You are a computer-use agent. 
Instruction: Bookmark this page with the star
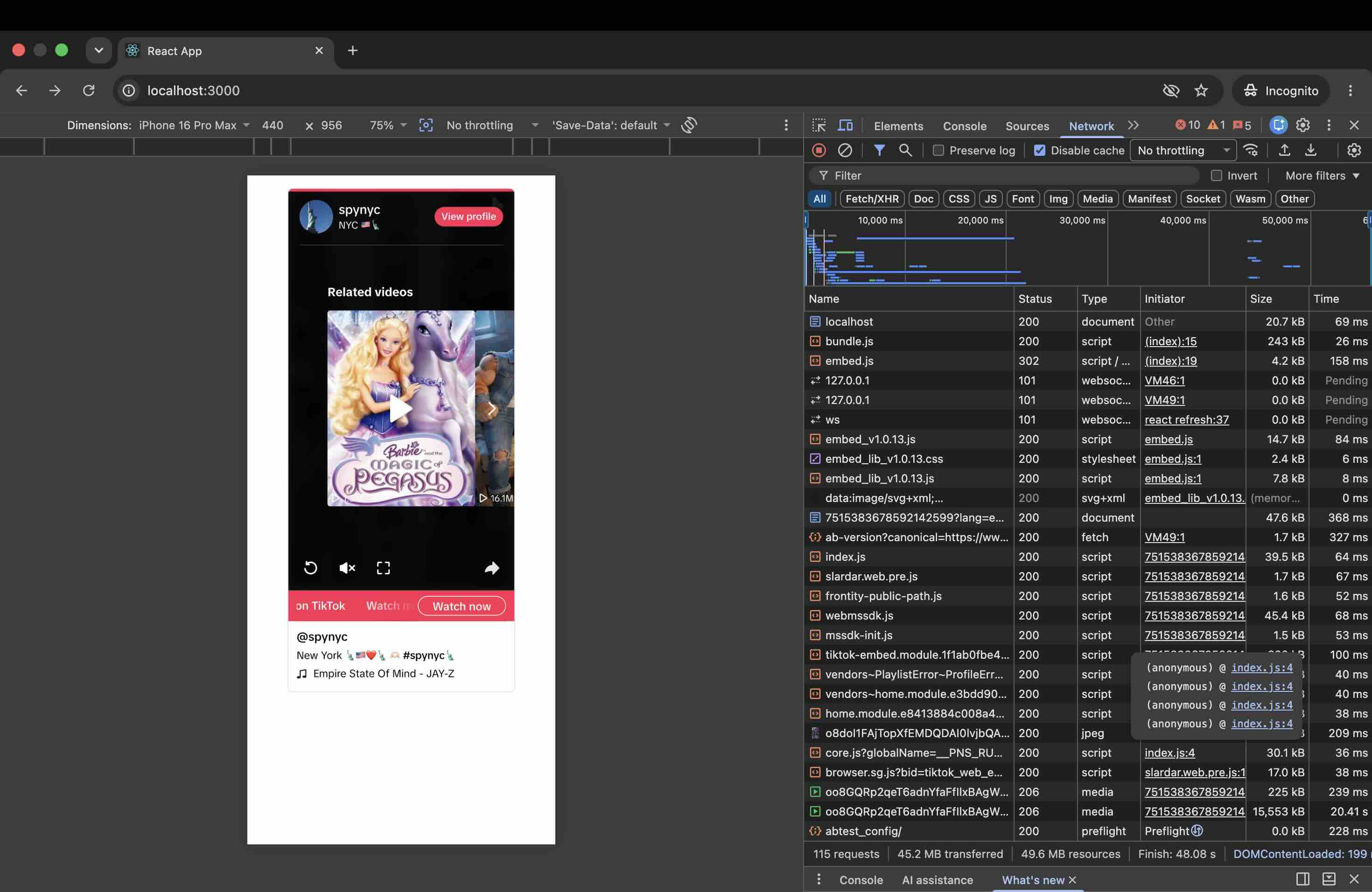point(1201,91)
